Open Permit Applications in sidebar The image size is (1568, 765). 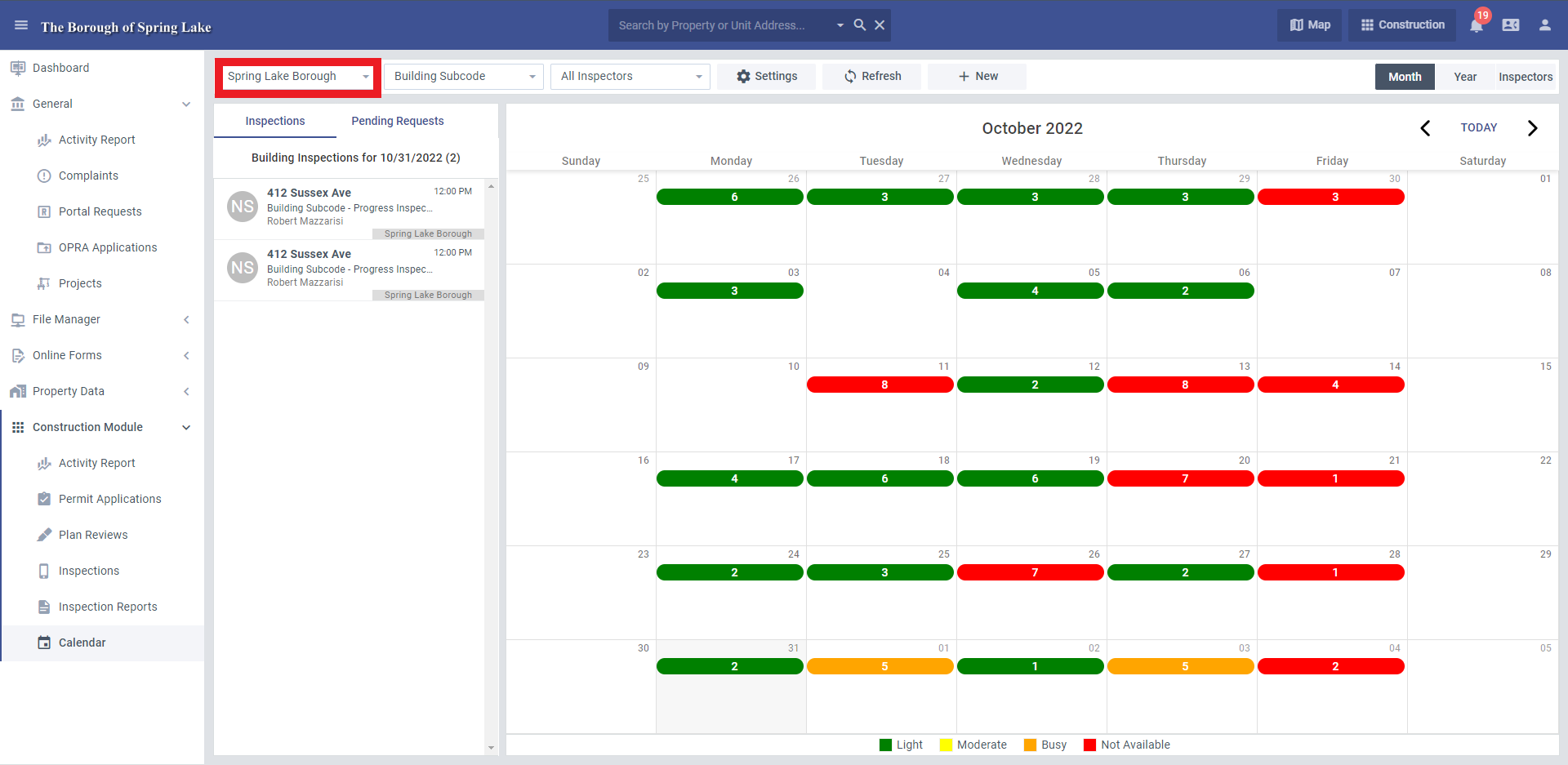110,499
